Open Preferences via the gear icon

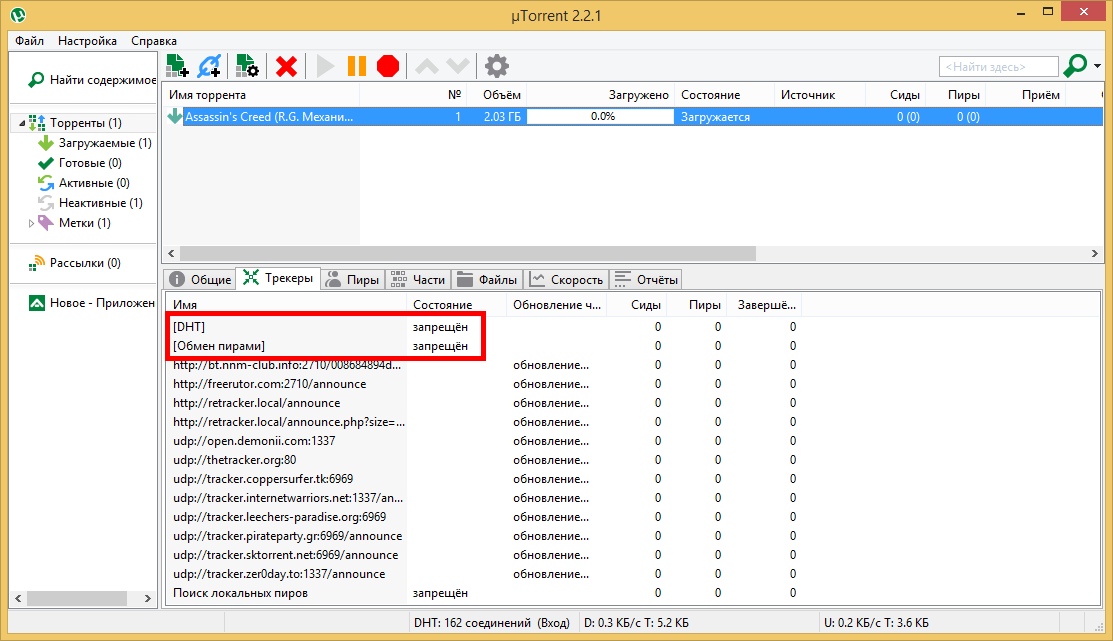(x=496, y=65)
